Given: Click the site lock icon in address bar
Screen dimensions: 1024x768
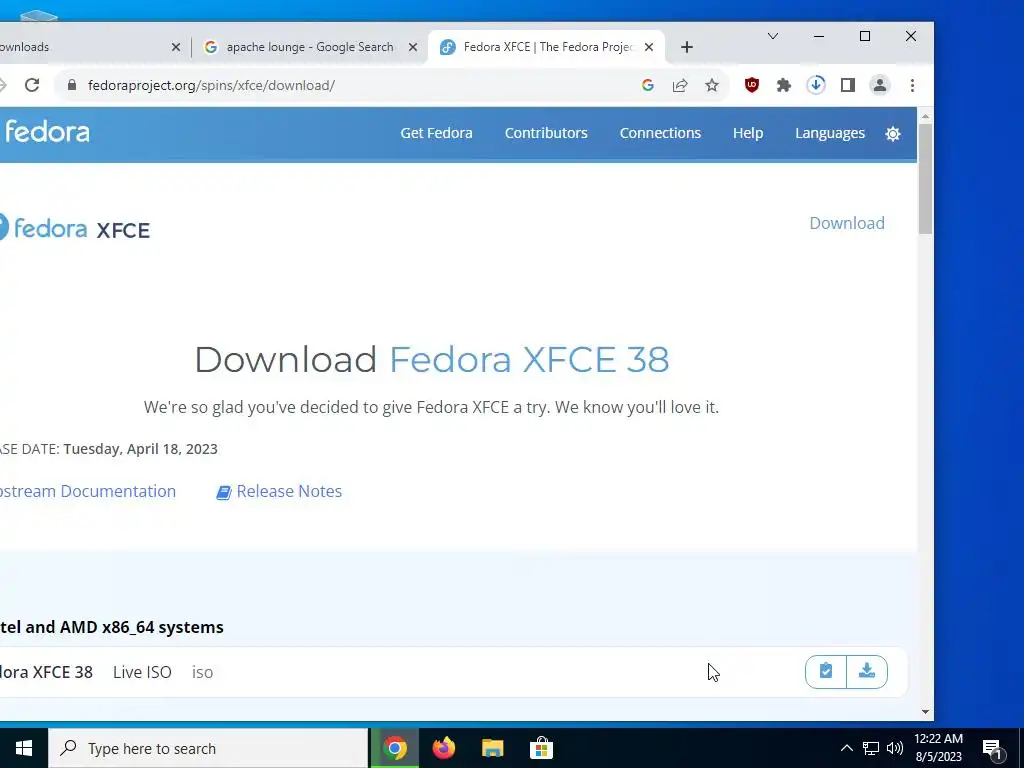Looking at the screenshot, I should (72, 85).
